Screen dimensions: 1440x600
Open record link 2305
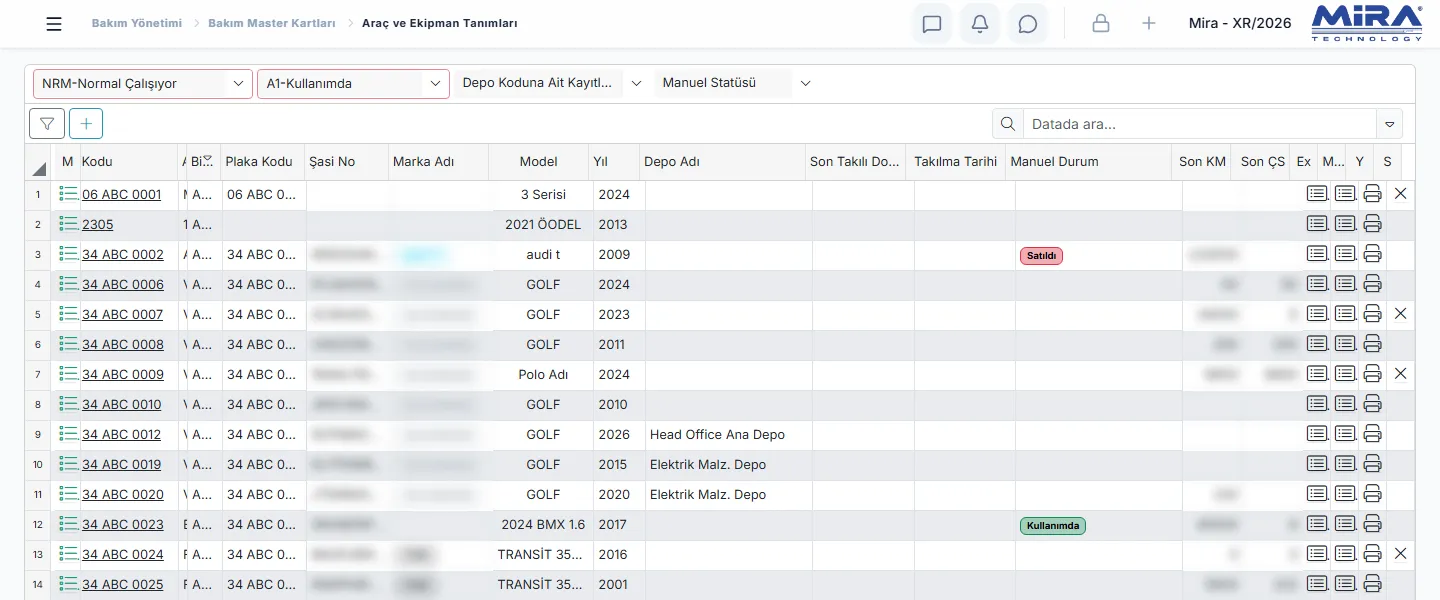[97, 225]
